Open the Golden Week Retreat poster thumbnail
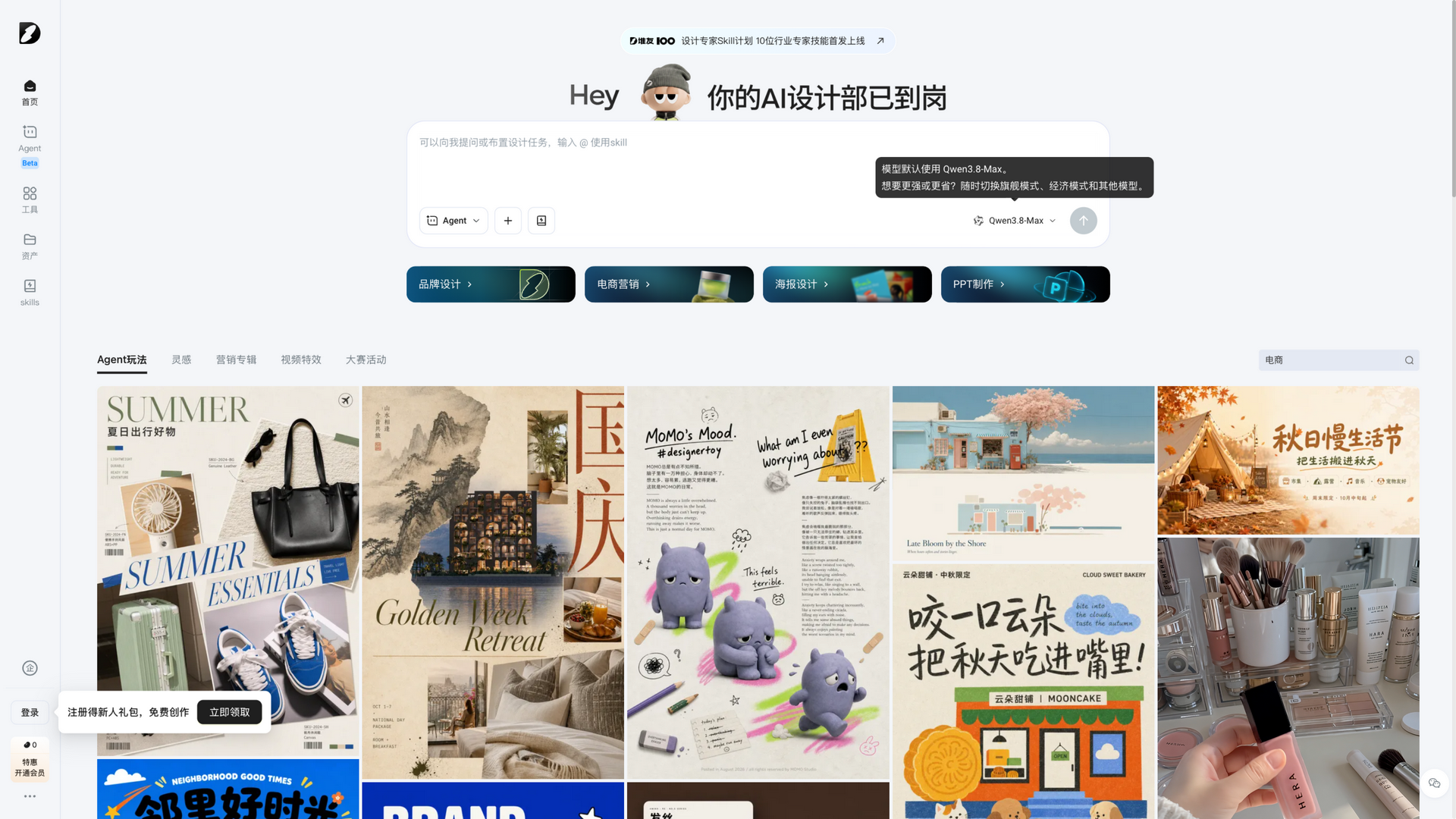This screenshot has height=819, width=1456. point(493,582)
